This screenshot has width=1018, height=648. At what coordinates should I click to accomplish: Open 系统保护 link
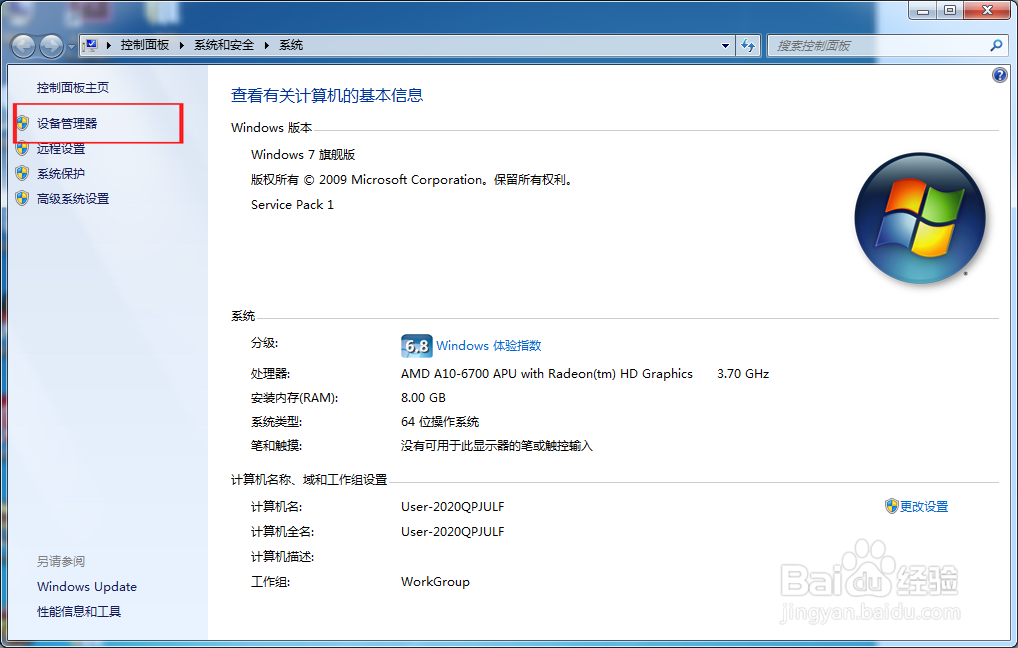click(61, 173)
